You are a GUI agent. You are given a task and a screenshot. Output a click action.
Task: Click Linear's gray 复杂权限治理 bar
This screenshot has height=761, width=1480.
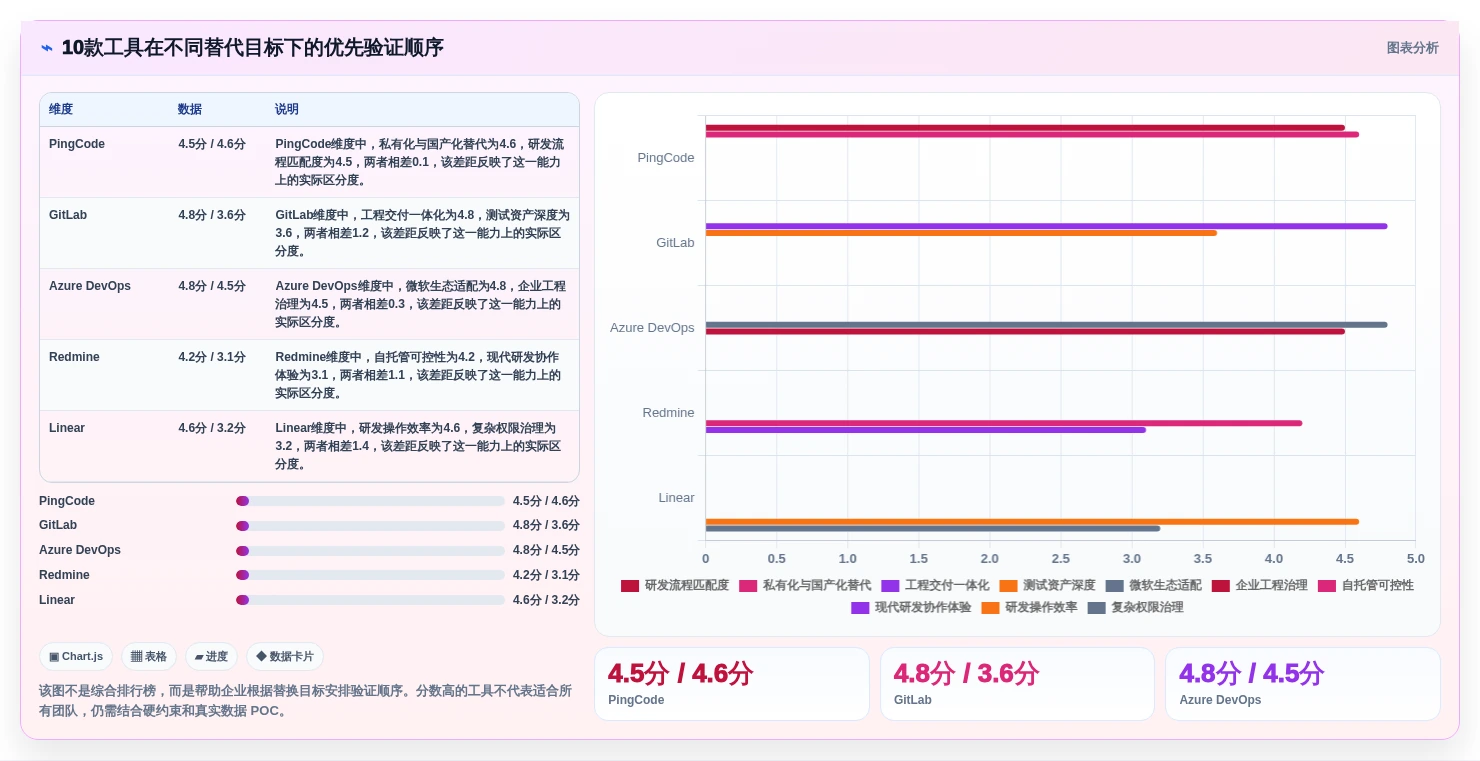(932, 528)
